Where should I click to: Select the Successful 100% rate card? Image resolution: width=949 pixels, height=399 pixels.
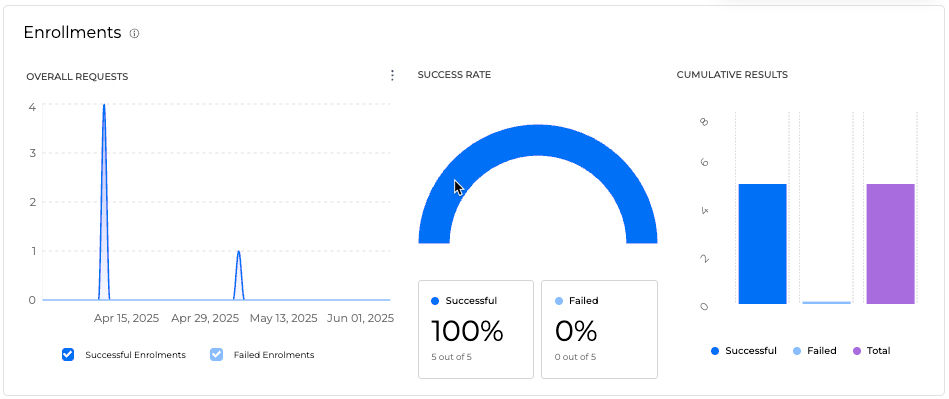click(x=476, y=329)
